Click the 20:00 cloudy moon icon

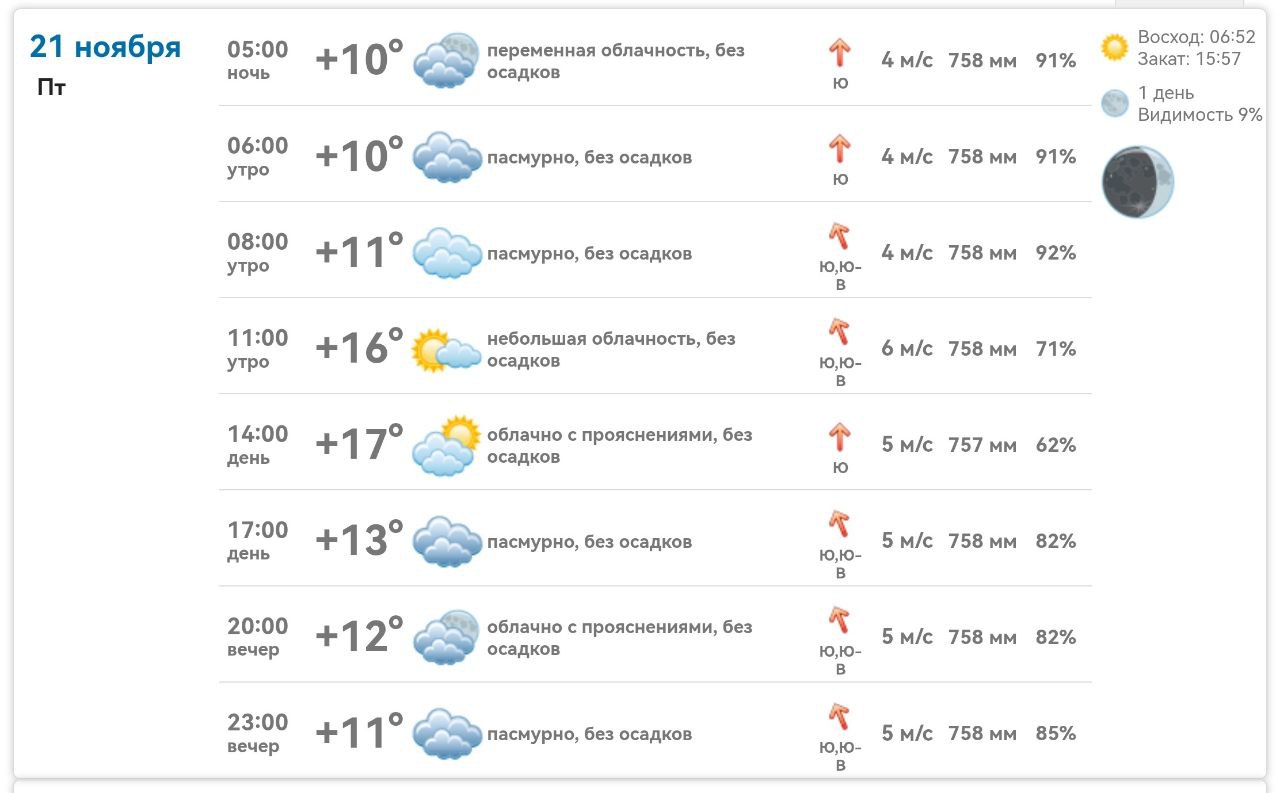tap(446, 637)
